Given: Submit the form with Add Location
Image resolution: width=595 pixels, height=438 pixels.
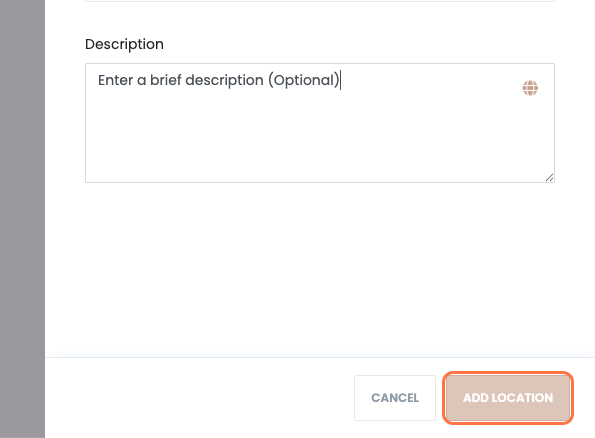Looking at the screenshot, I should (508, 398).
